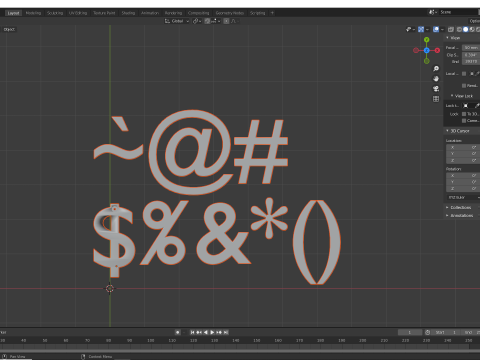
Task: Toggle proportional editing icon
Action: click(226, 21)
